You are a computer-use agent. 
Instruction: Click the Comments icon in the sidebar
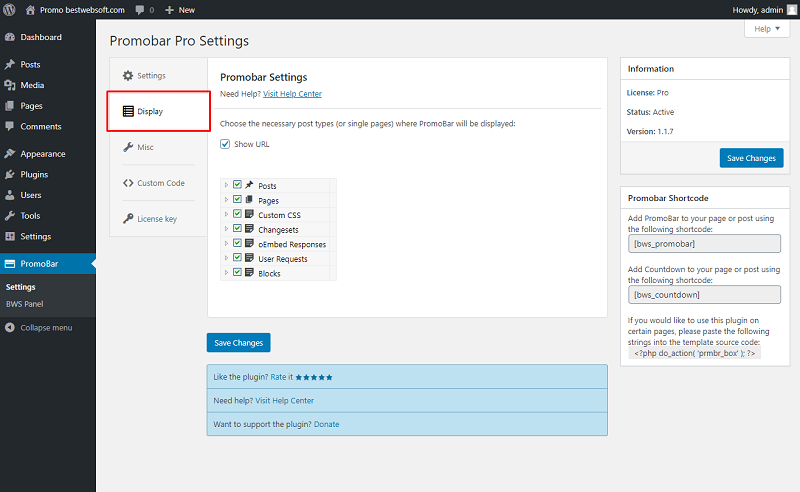10,126
